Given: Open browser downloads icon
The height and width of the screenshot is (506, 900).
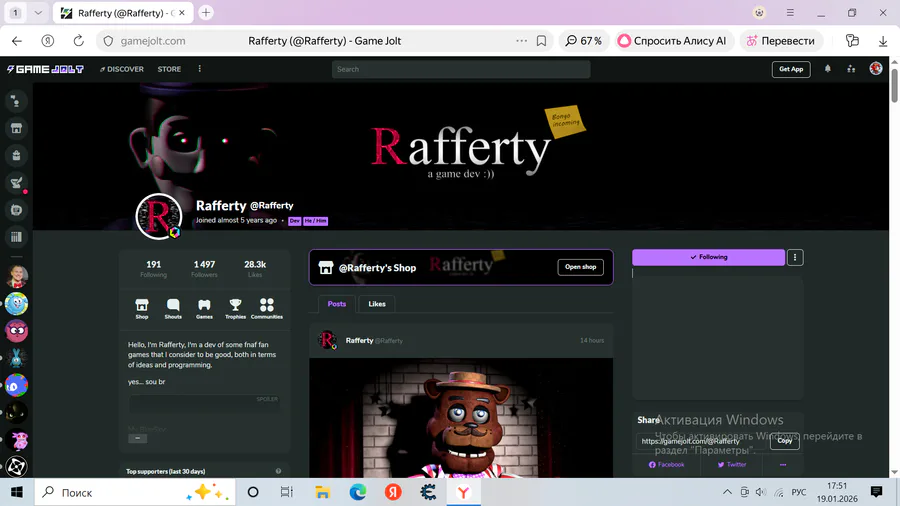Looking at the screenshot, I should click(883, 41).
